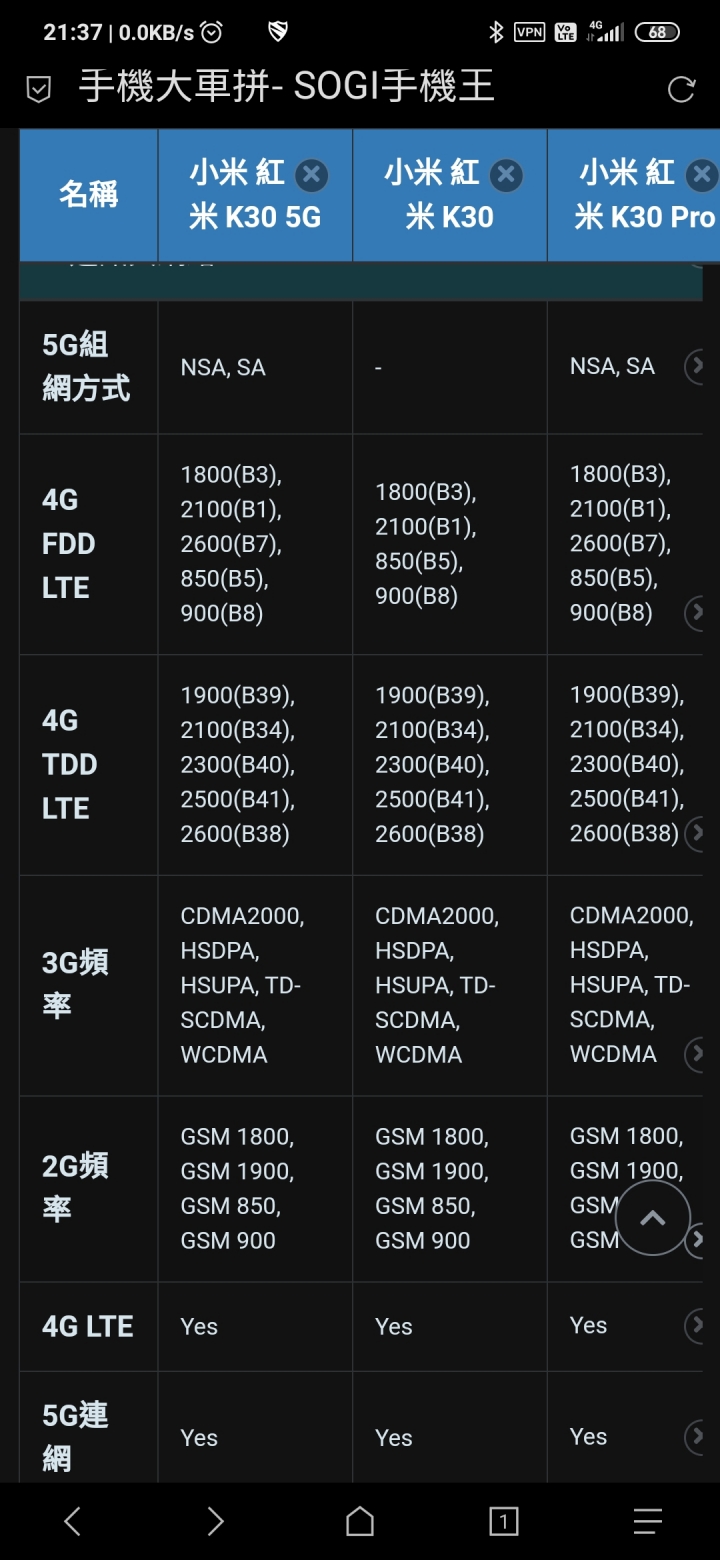Tap the scroll-to-top arrow button
Image resolution: width=720 pixels, height=1560 pixels.
[x=653, y=1218]
